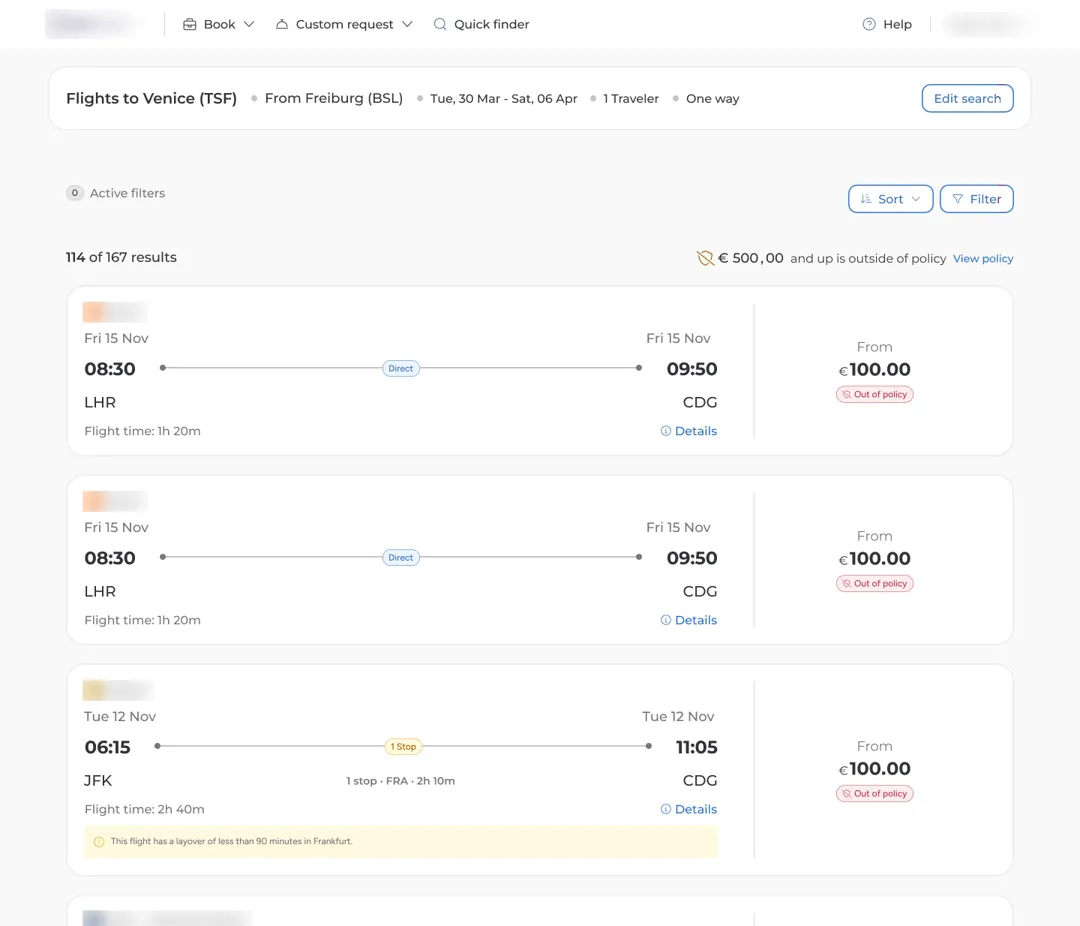
Task: Click the Edit search button
Action: click(x=968, y=99)
